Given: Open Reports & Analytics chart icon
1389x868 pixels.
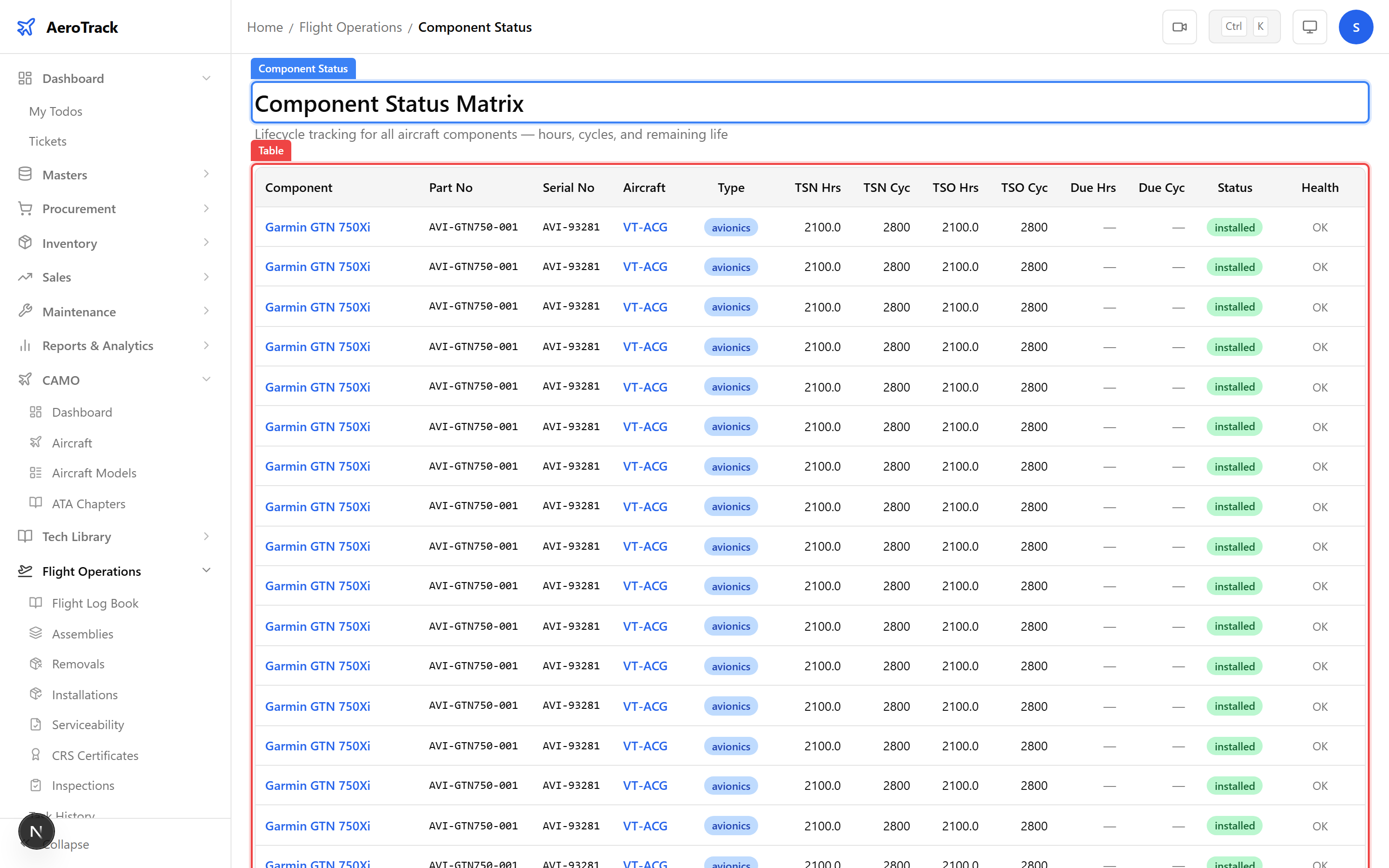Looking at the screenshot, I should pos(25,346).
